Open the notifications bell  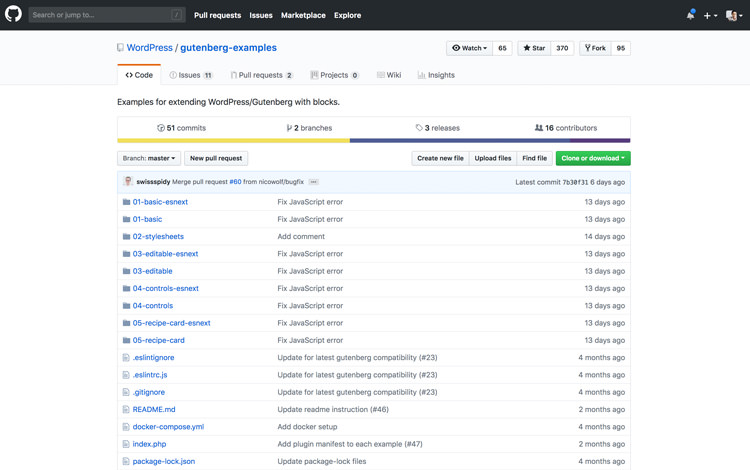tap(690, 15)
